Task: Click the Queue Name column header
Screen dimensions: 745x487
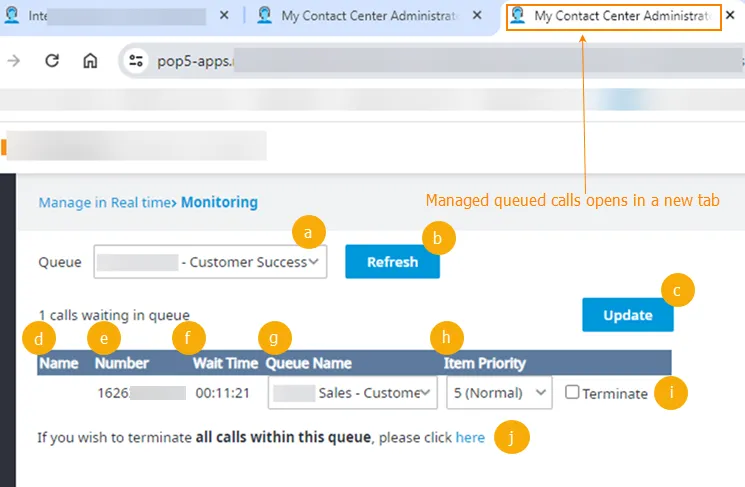Action: (308, 363)
